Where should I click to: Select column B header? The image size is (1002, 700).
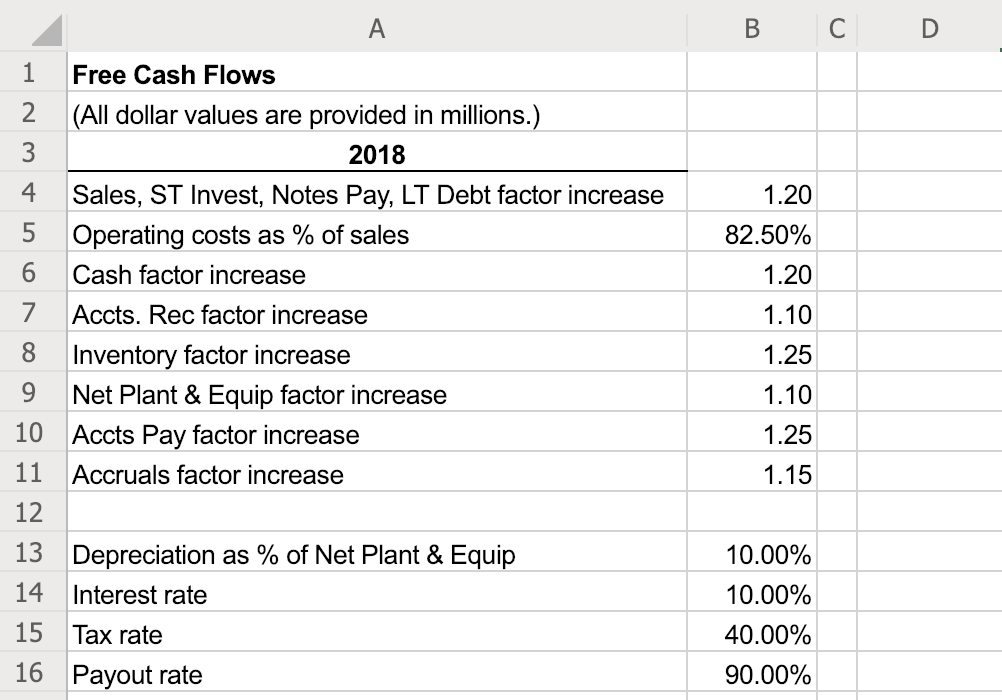tap(749, 29)
